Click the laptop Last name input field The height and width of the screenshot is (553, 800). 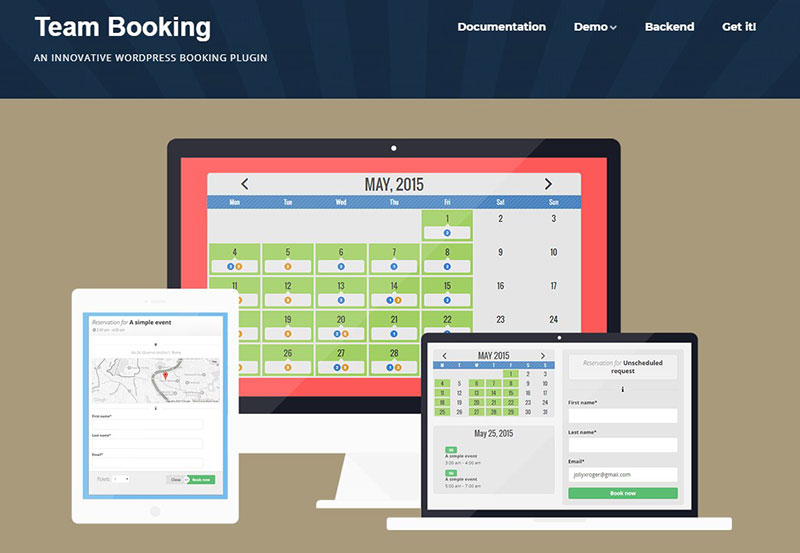(x=623, y=445)
